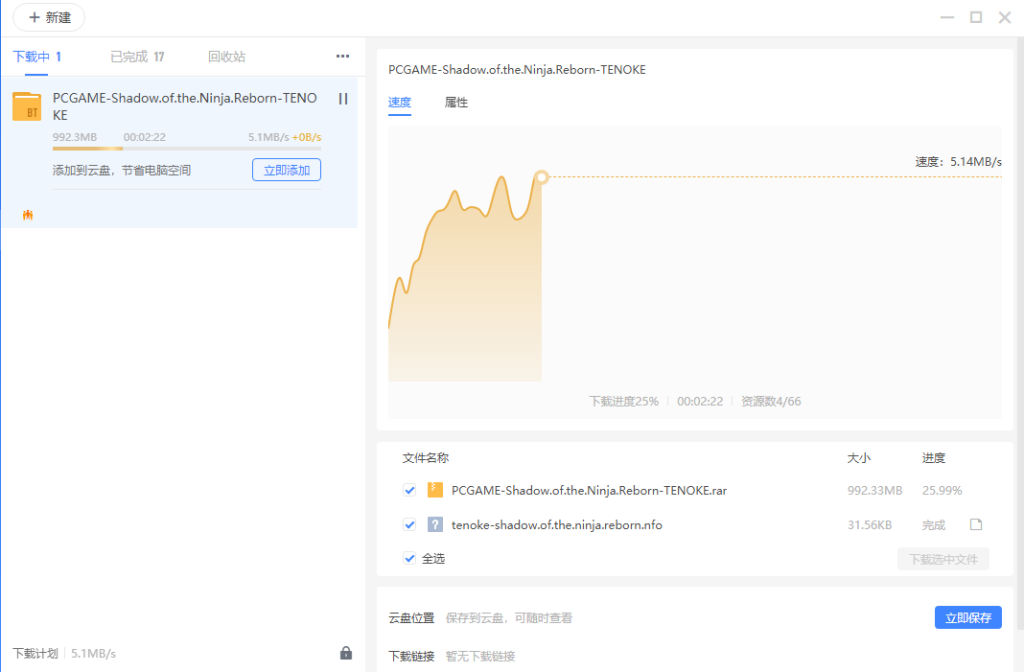Click the tenoke-shadow.of.the.ninja.reborn.nfo file name
Screen dimensions: 1024x672
click(x=556, y=524)
